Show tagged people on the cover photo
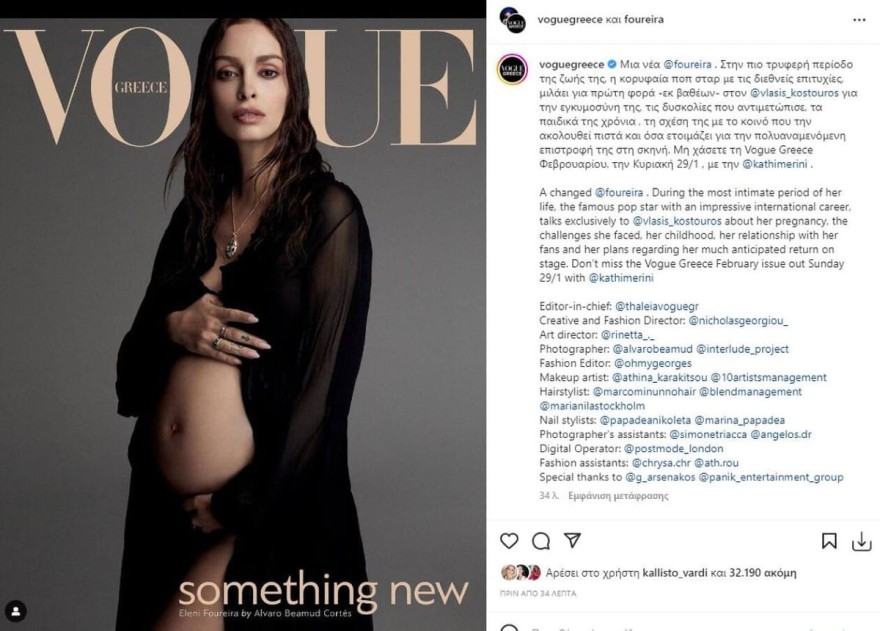Screen dimensions: 880x631 tap(16, 611)
